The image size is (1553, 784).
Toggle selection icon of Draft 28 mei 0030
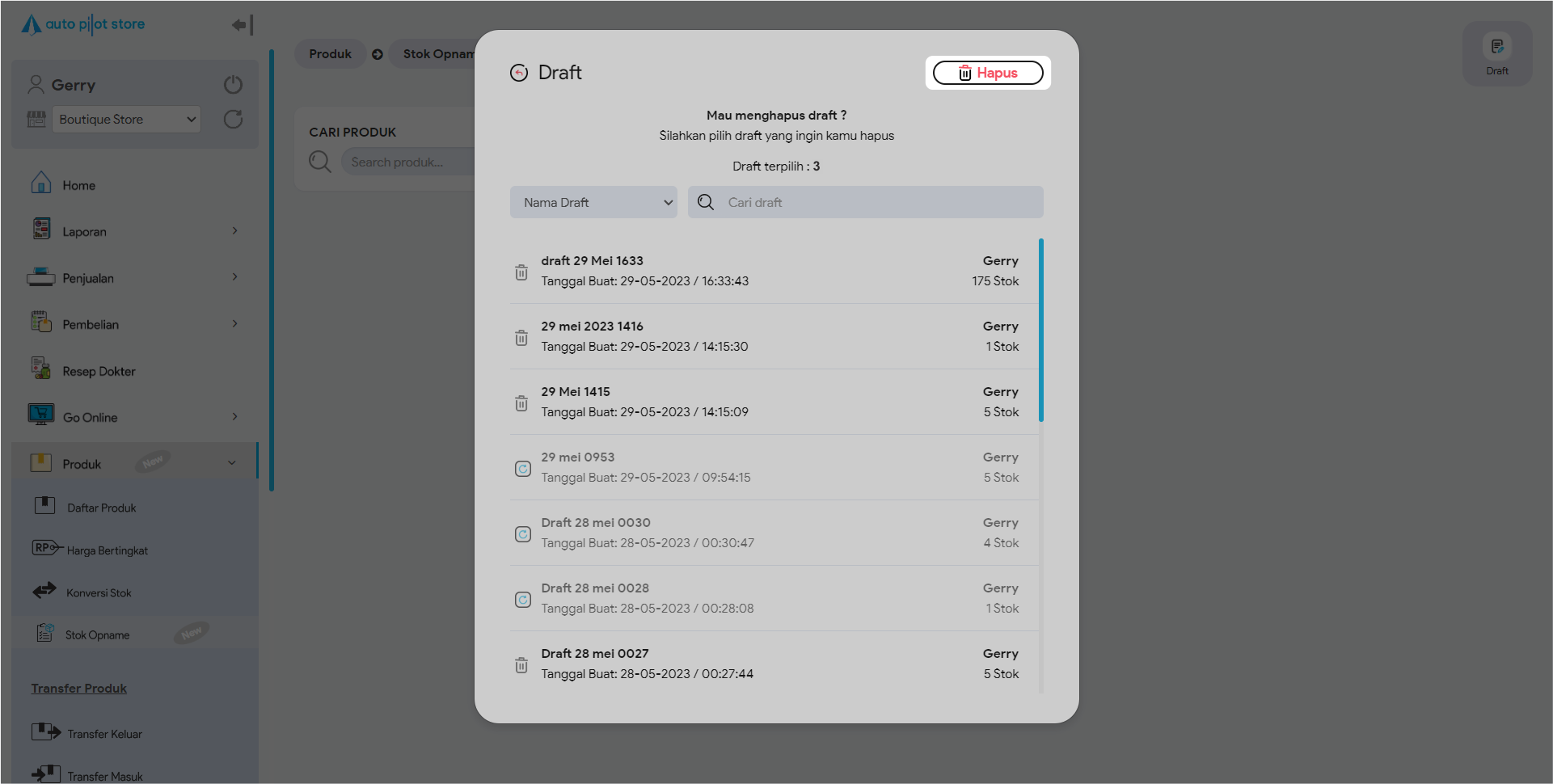[523, 534]
